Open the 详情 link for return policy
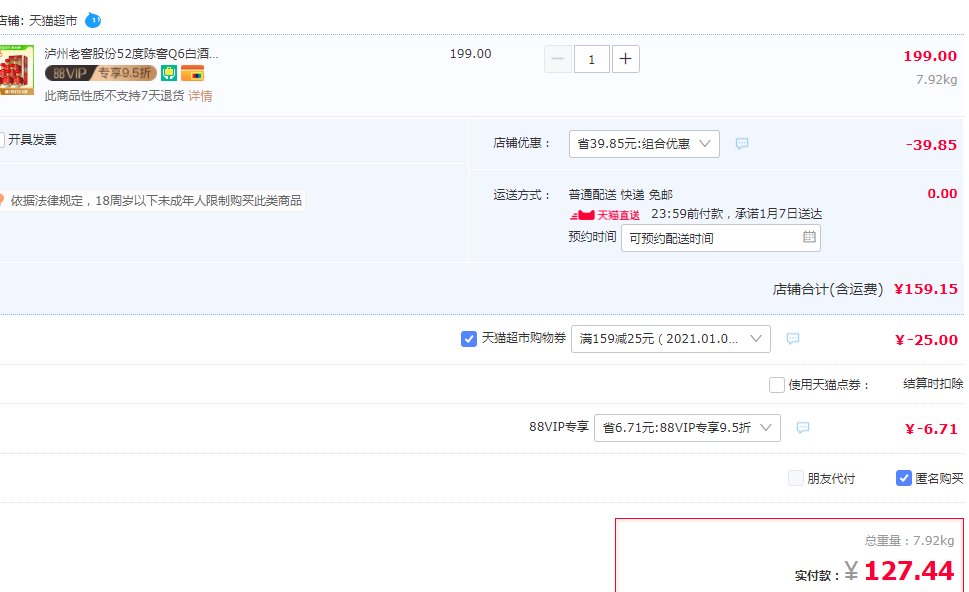 [200, 96]
